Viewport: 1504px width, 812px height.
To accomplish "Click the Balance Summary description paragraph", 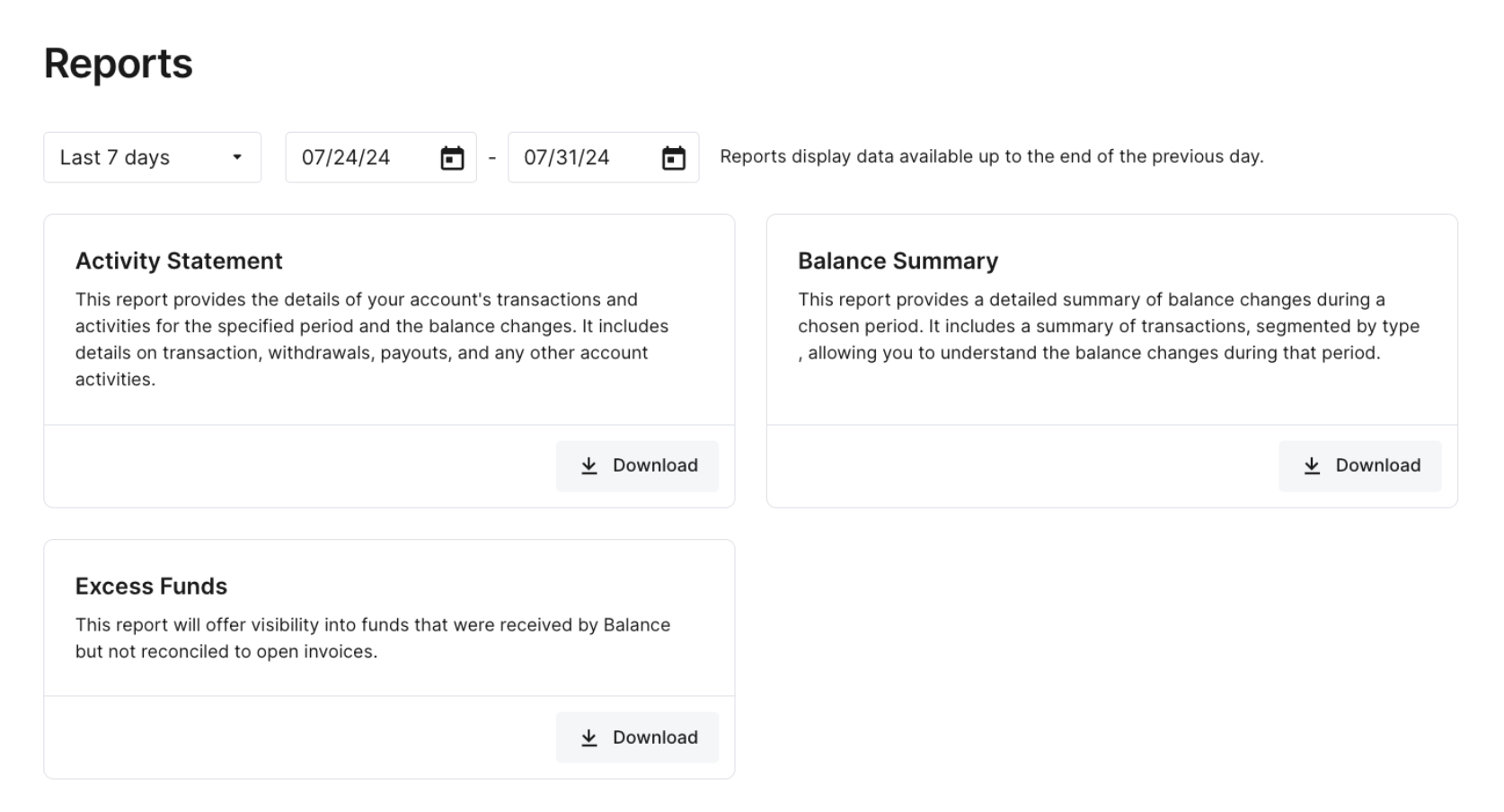I will pyautogui.click(x=1109, y=326).
